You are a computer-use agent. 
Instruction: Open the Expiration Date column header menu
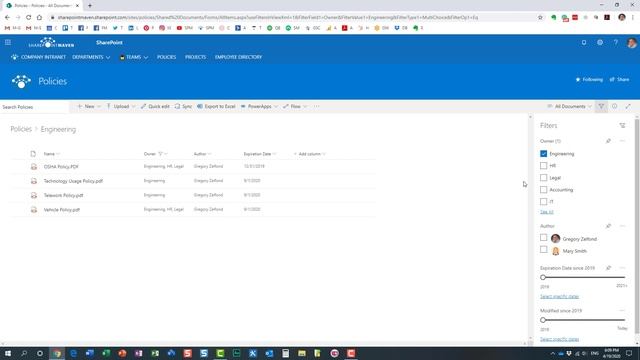260,154
